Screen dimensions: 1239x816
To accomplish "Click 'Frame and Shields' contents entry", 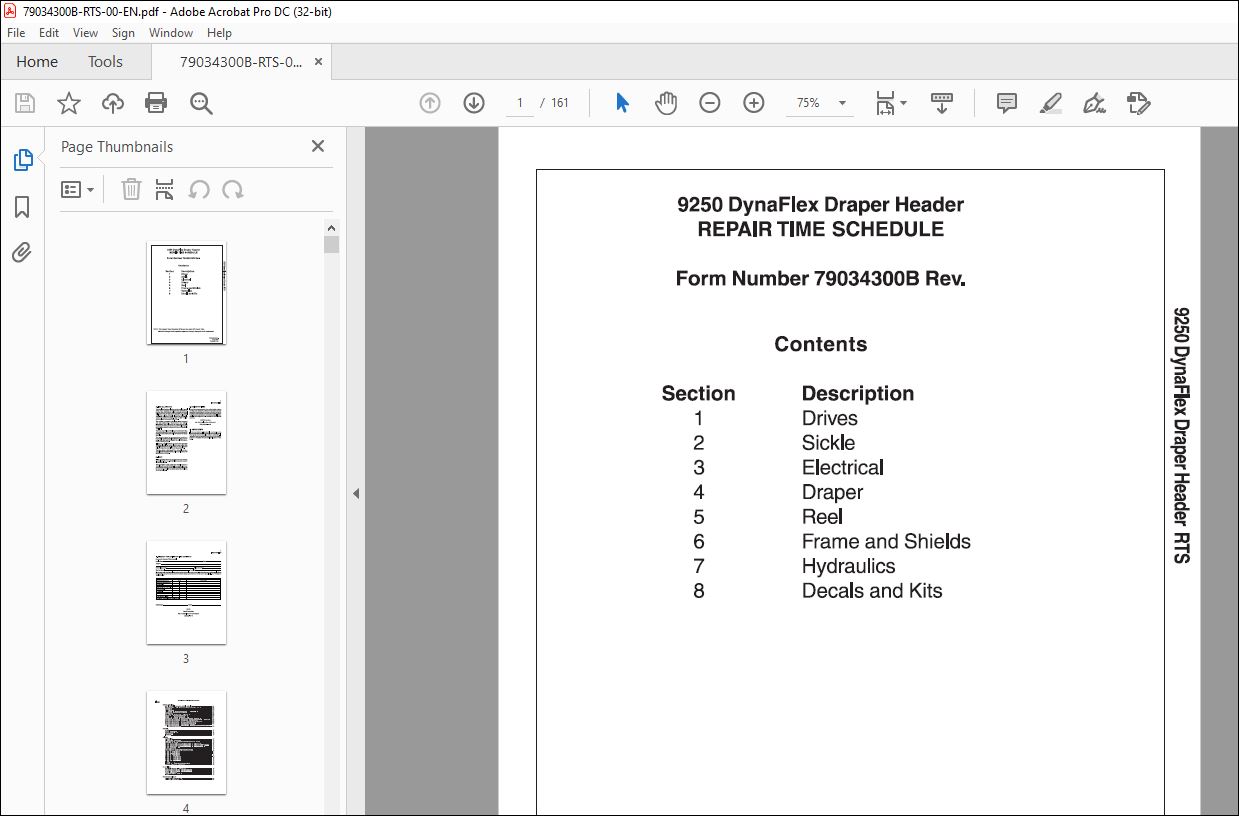I will [x=886, y=541].
